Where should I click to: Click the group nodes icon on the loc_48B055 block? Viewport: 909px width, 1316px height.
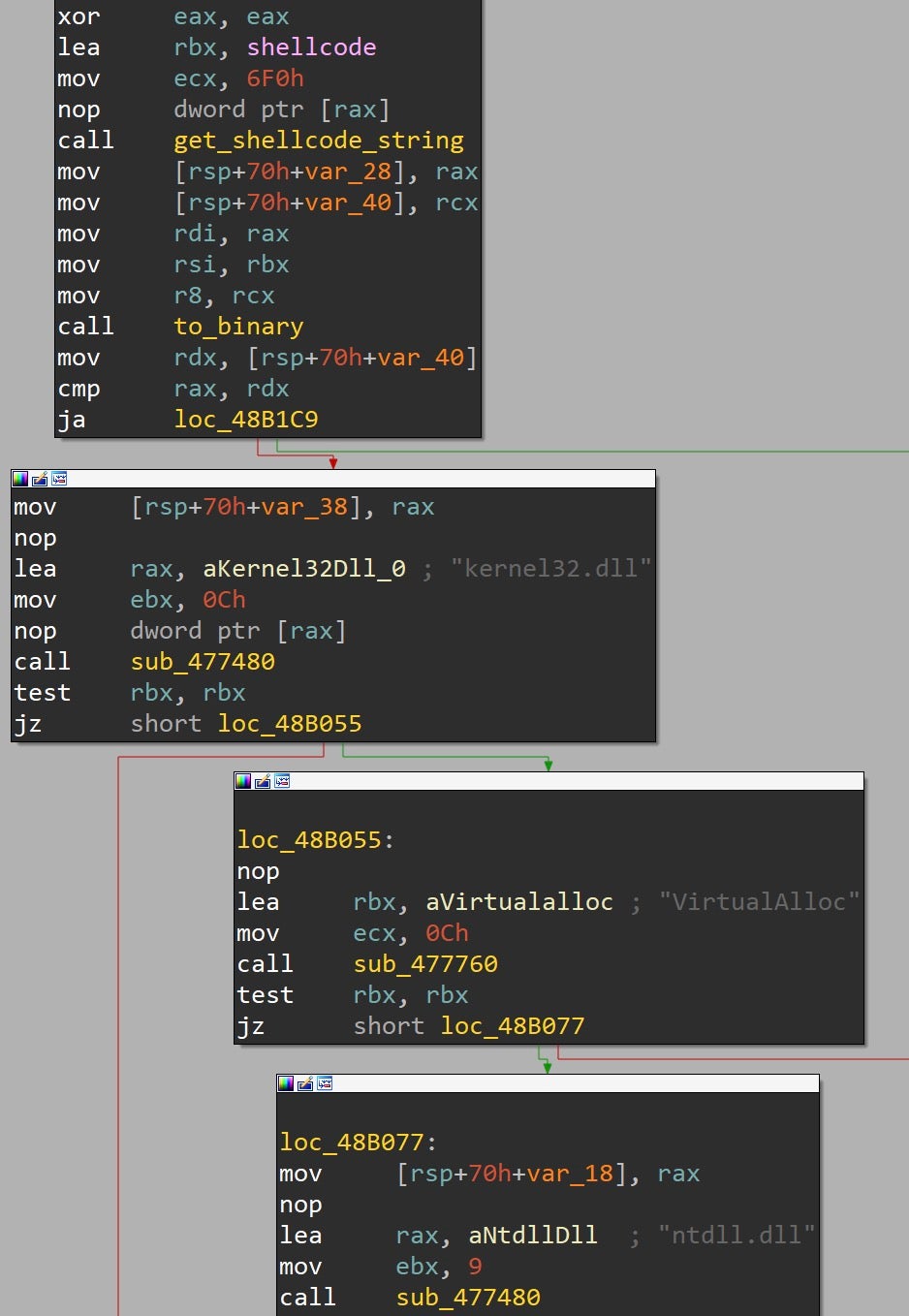(x=282, y=781)
